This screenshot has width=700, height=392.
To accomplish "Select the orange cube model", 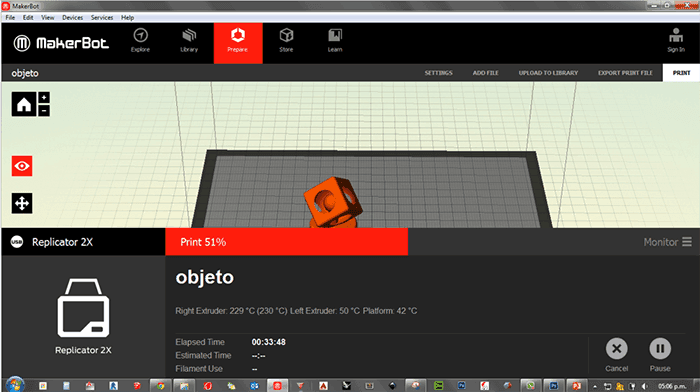I will pyautogui.click(x=333, y=202).
